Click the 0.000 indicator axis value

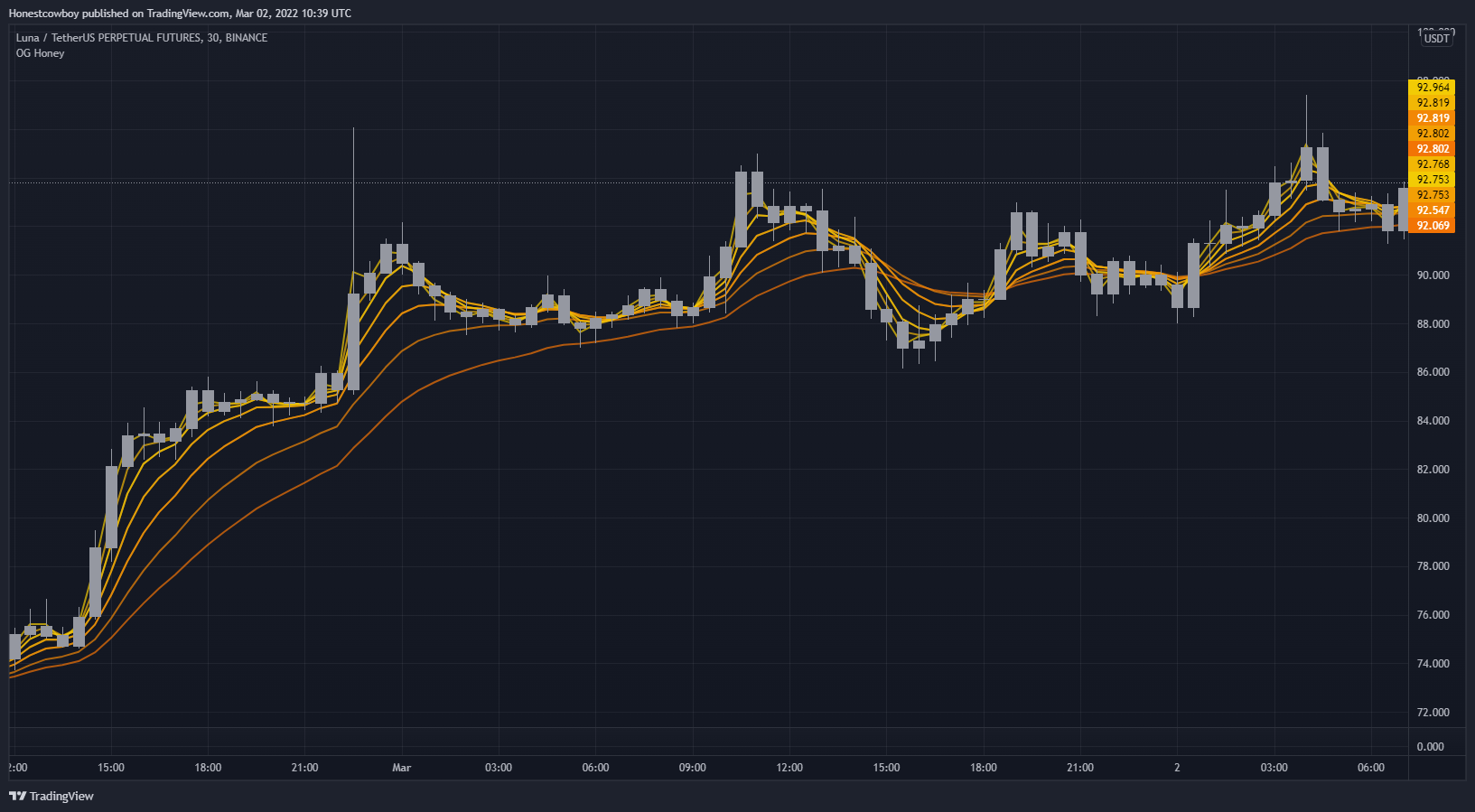[1431, 747]
